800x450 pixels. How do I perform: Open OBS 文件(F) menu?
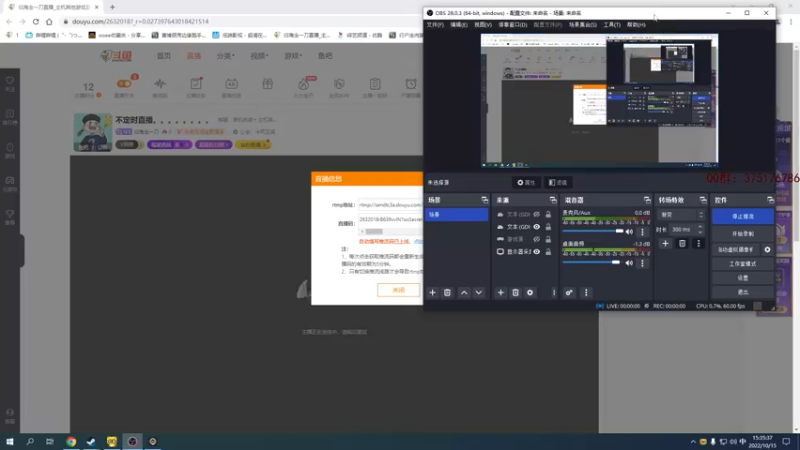point(435,24)
